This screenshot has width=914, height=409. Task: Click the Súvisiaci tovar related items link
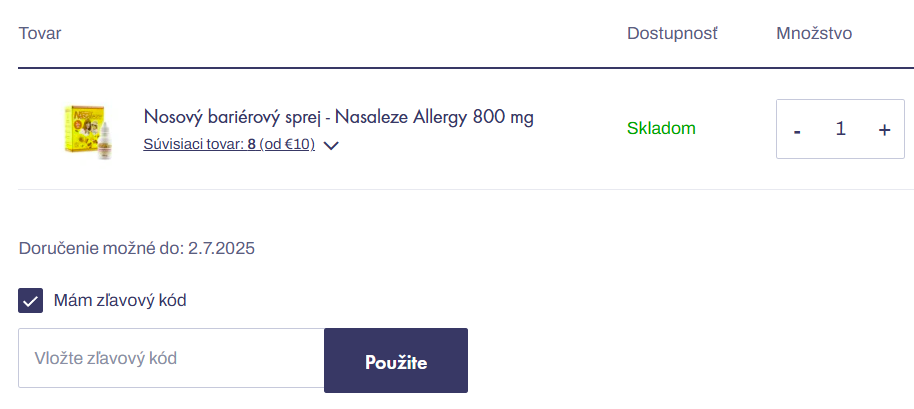pos(229,145)
